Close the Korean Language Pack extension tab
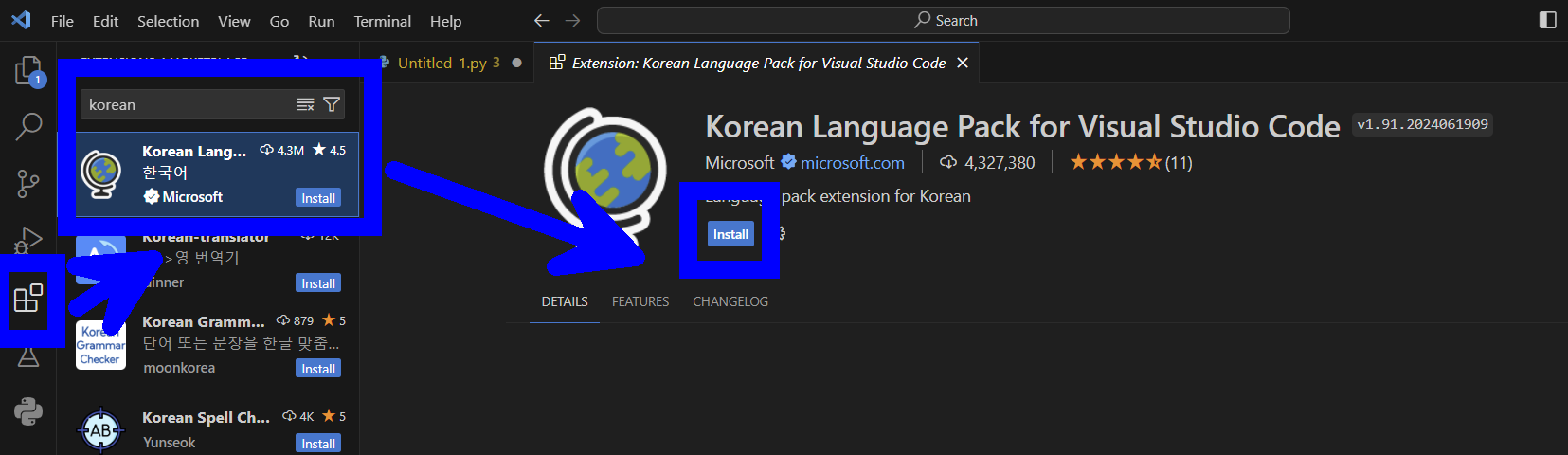Image resolution: width=1568 pixels, height=455 pixels. pyautogui.click(x=963, y=63)
